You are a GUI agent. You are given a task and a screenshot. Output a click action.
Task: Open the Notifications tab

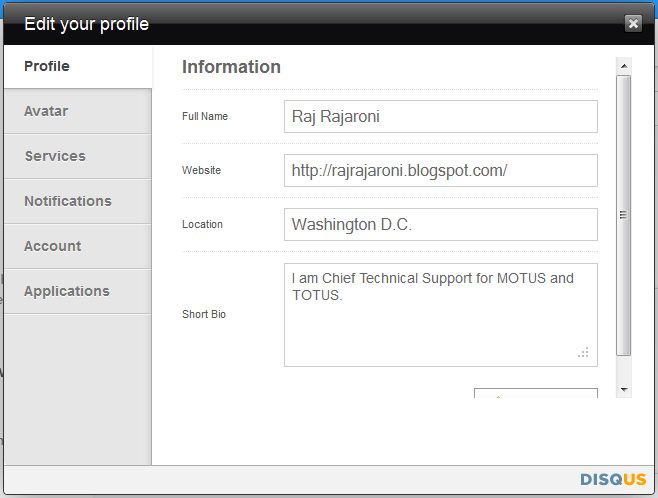click(78, 201)
